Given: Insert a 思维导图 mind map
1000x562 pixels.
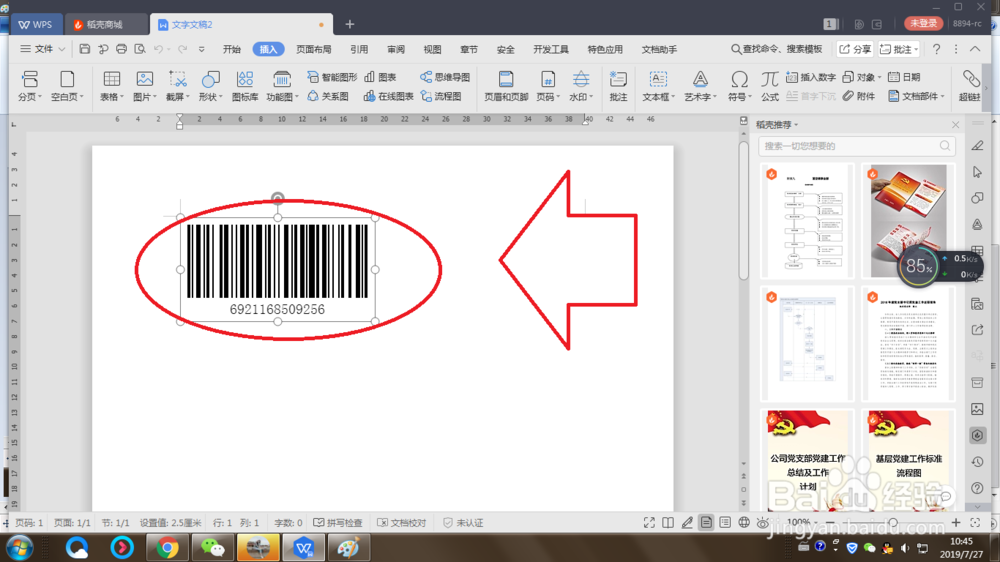Looking at the screenshot, I should coord(445,77).
